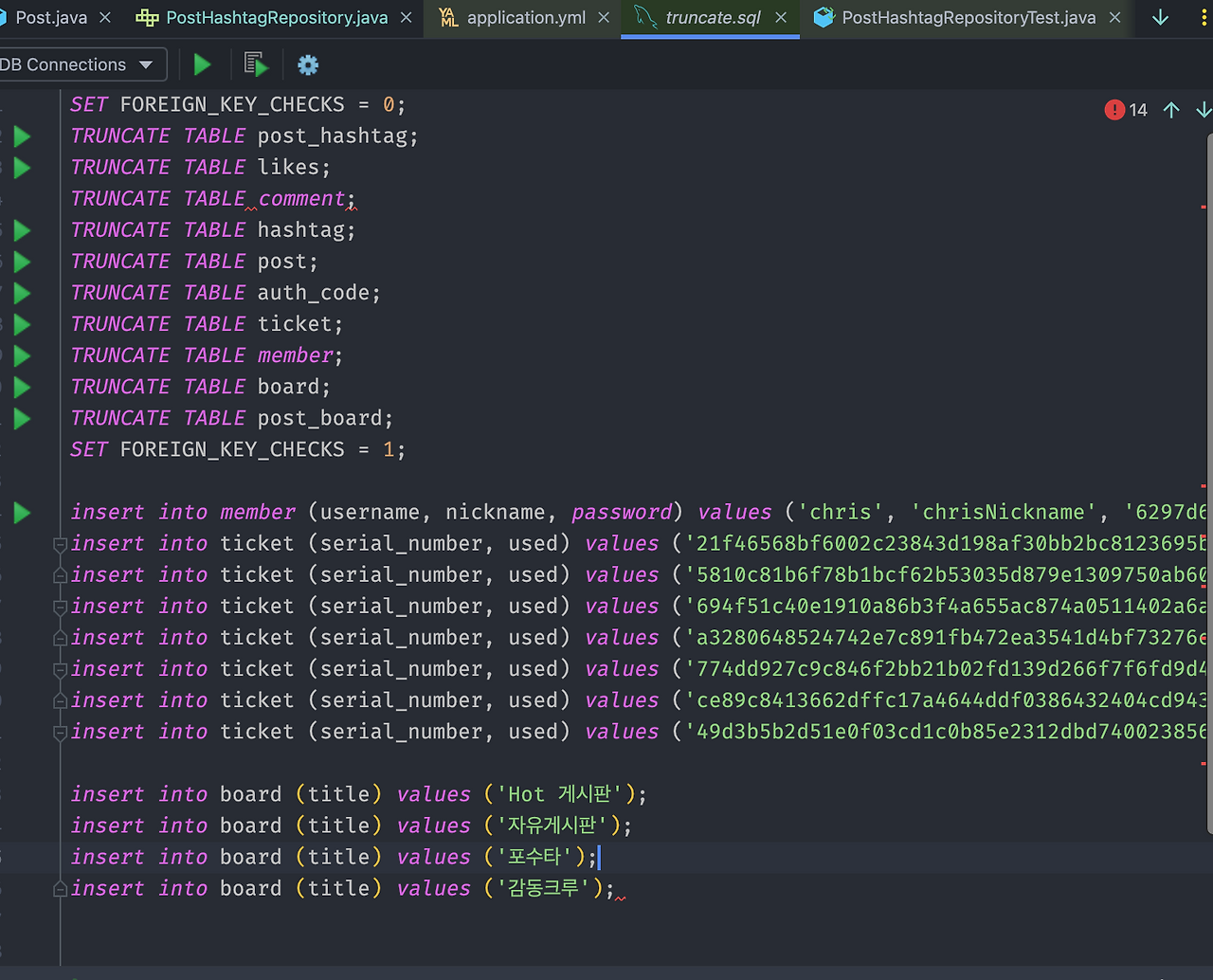Run the TRUNCATE TABLE hashtag statement

(22, 230)
